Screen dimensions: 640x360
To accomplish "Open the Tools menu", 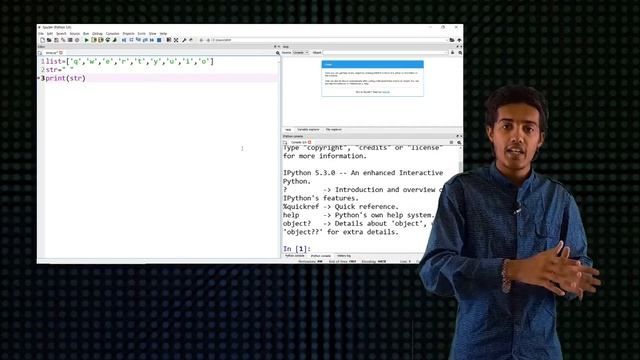I will click(142, 33).
